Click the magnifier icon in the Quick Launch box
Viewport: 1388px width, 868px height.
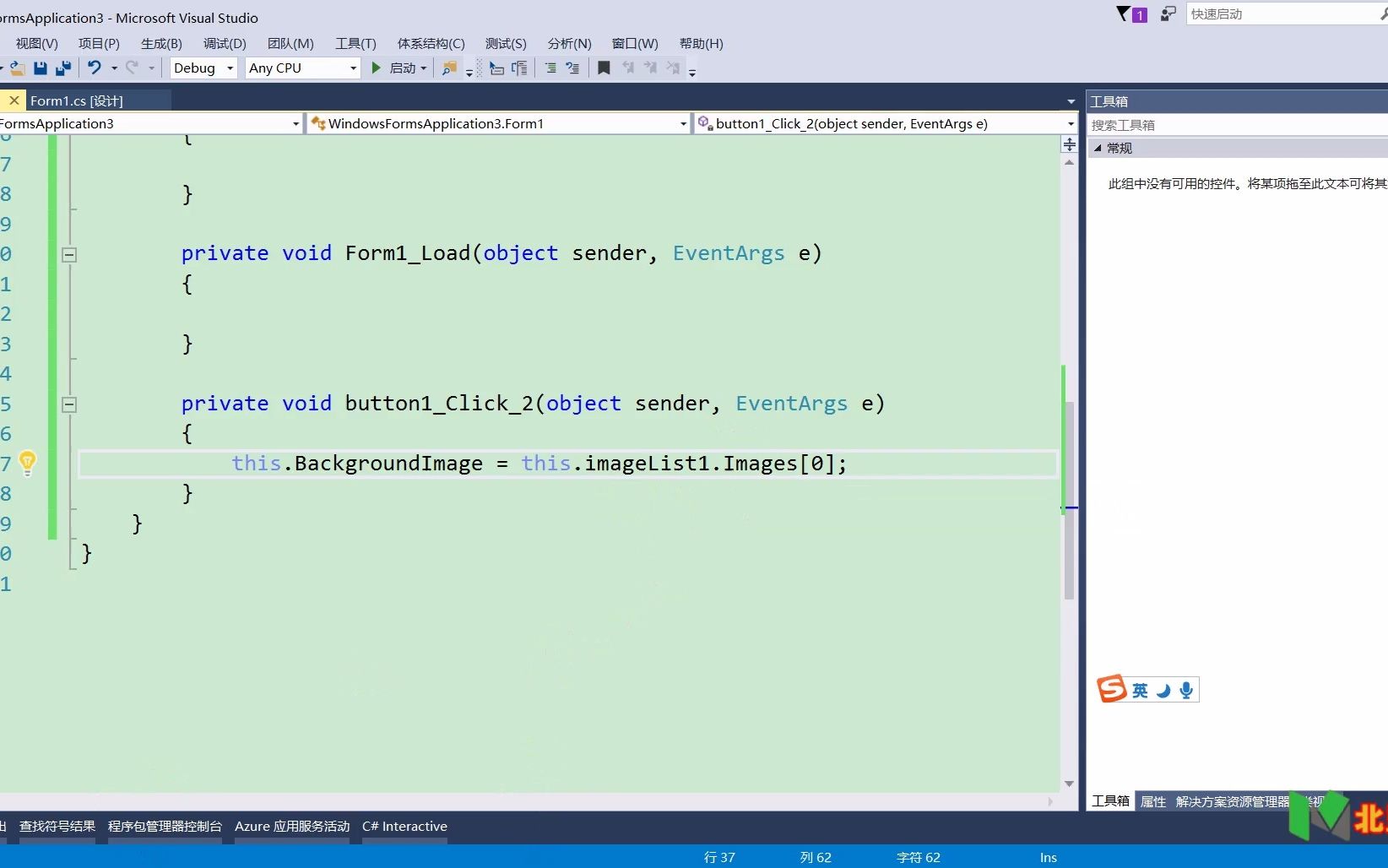[1383, 14]
